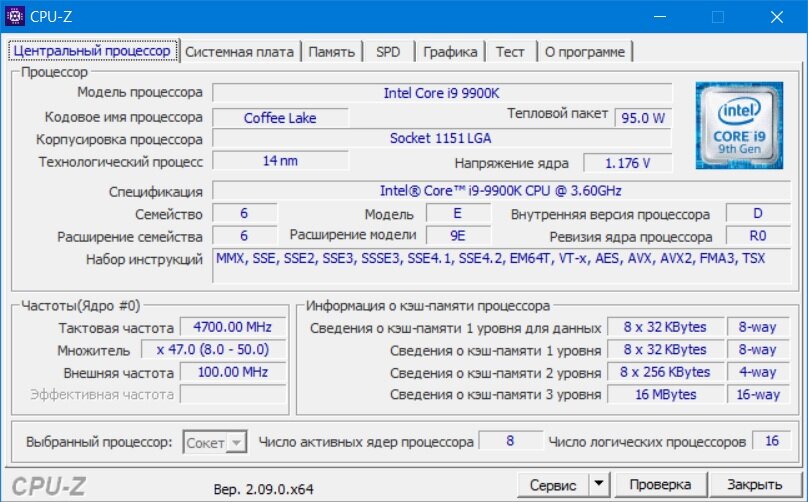Click the Семейство value 6
This screenshot has width=808, height=502.
pyautogui.click(x=244, y=213)
